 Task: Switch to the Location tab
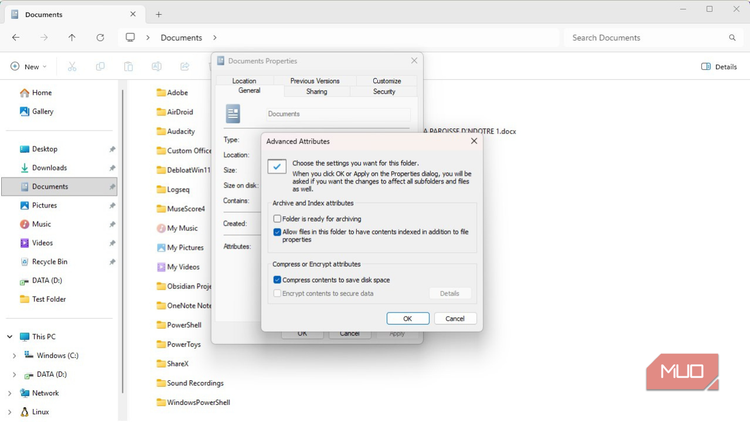point(244,81)
